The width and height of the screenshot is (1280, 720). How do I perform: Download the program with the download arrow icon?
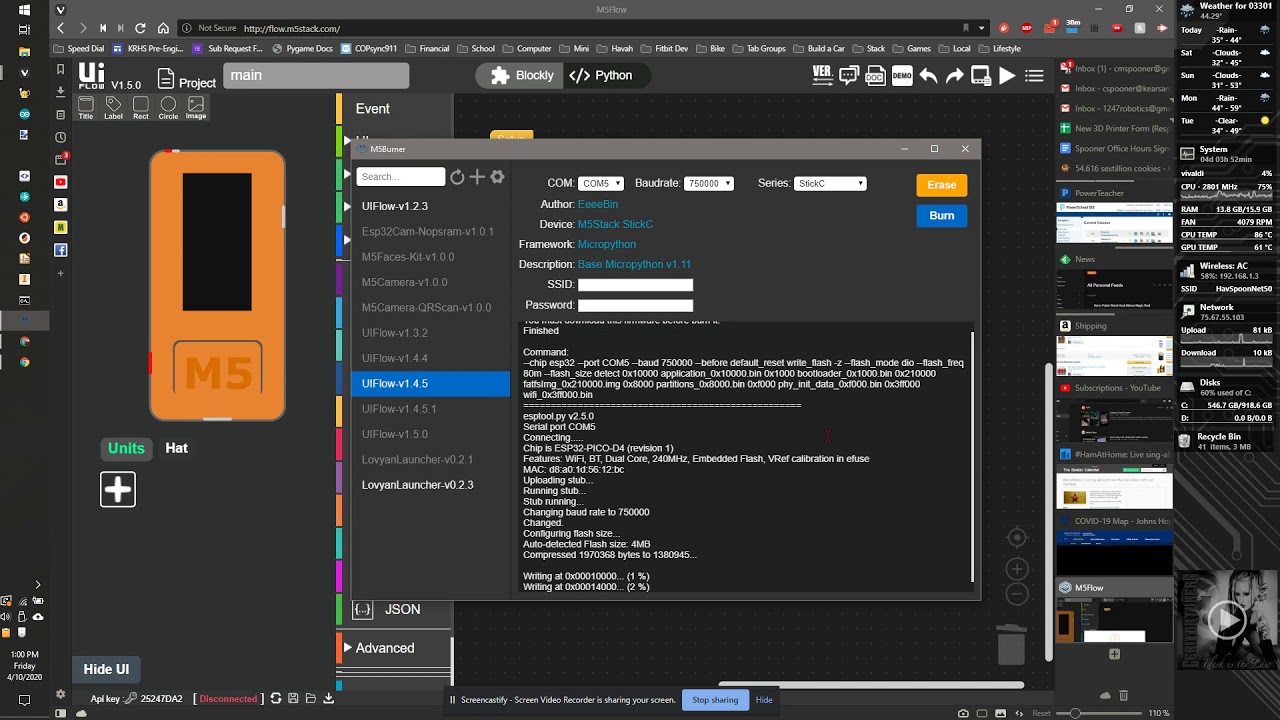pos(328,699)
